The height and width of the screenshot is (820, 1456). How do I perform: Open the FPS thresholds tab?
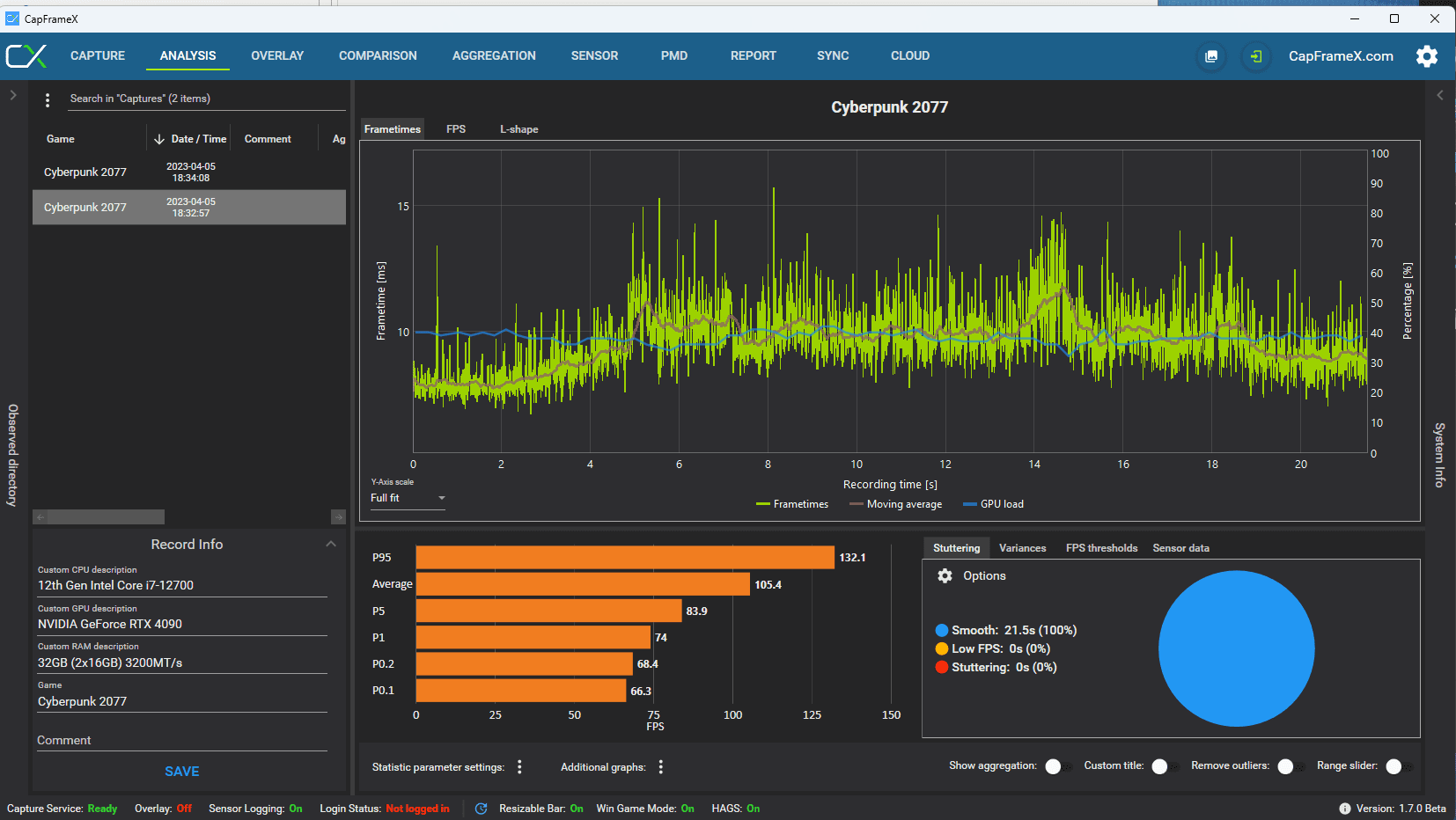(x=1102, y=548)
